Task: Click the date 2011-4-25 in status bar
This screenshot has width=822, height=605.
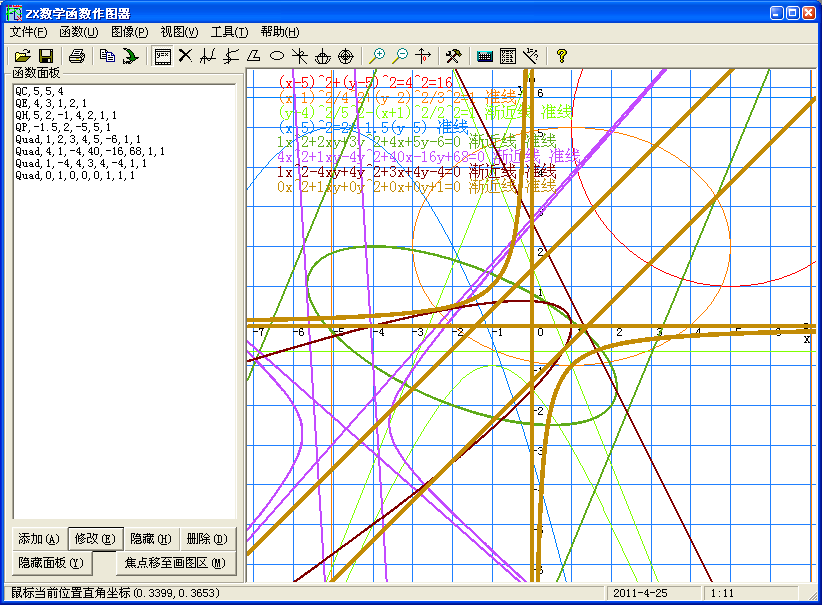Action: (640, 593)
